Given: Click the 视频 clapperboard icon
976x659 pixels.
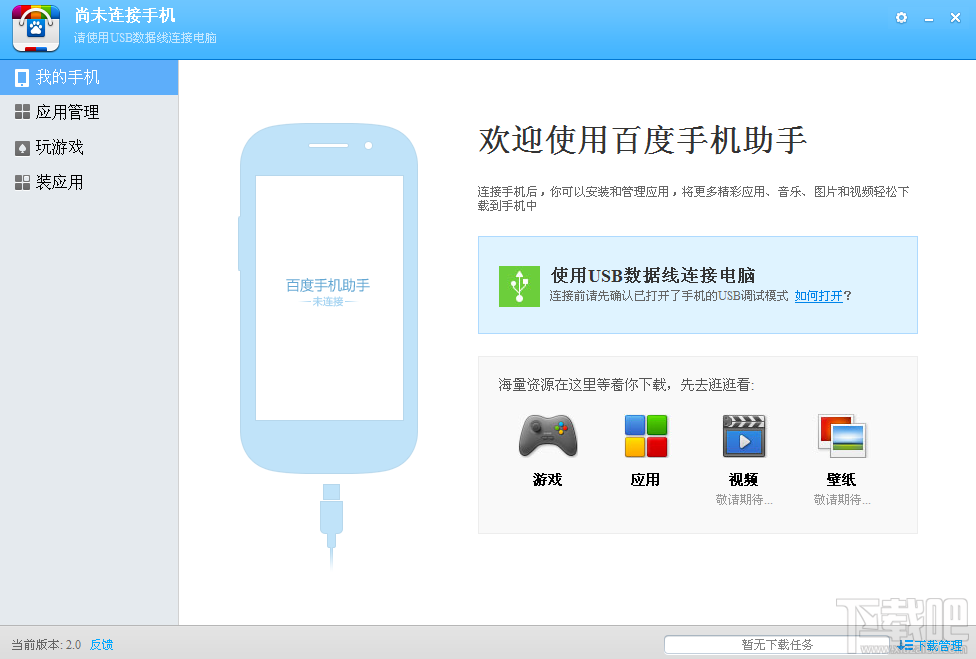Looking at the screenshot, I should (x=744, y=436).
